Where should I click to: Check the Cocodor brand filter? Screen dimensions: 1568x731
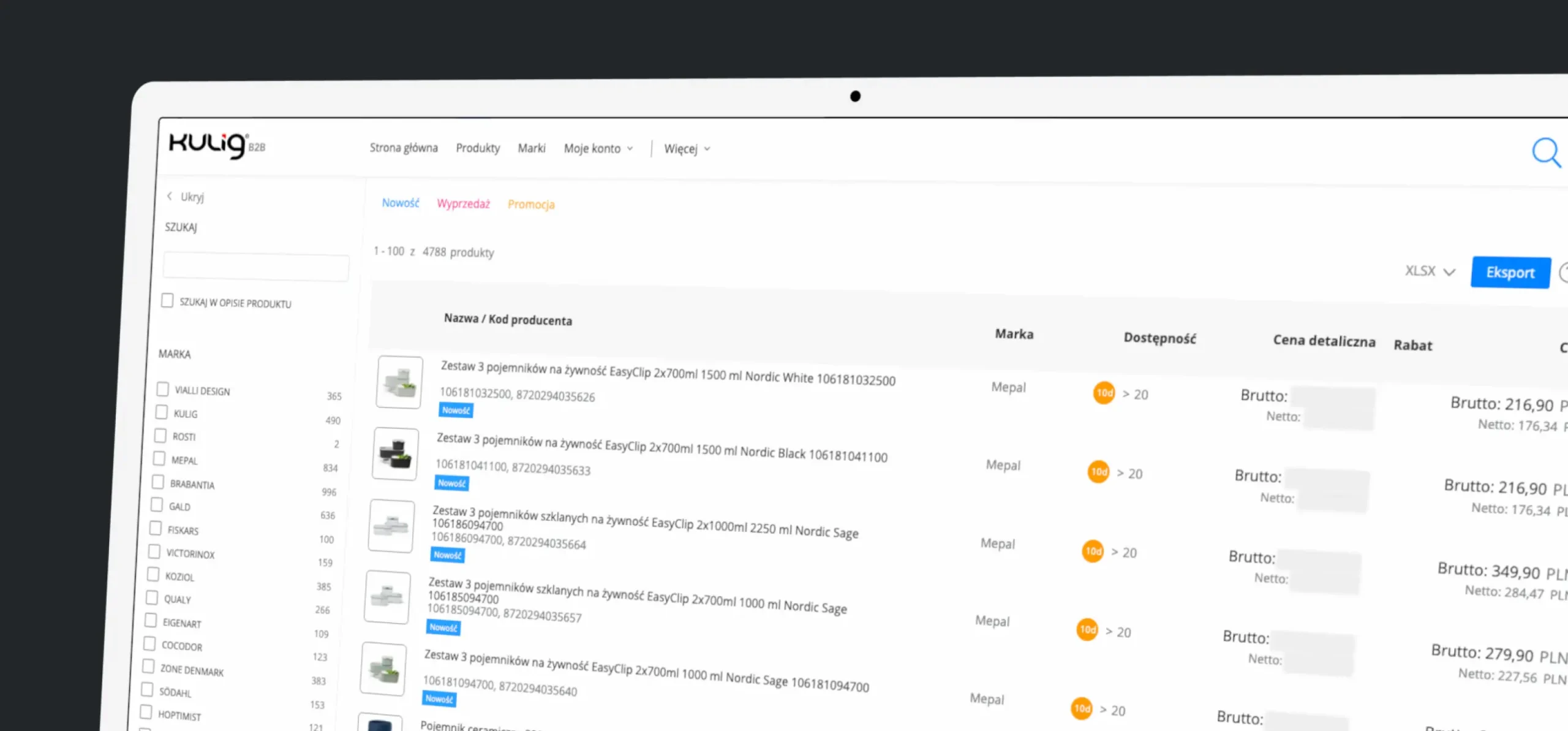(149, 643)
